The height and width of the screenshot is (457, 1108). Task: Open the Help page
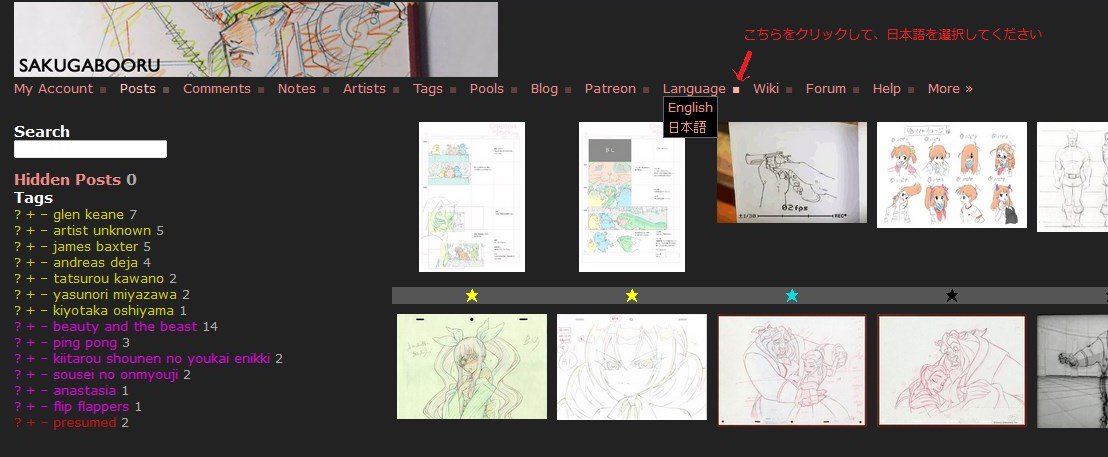click(886, 88)
